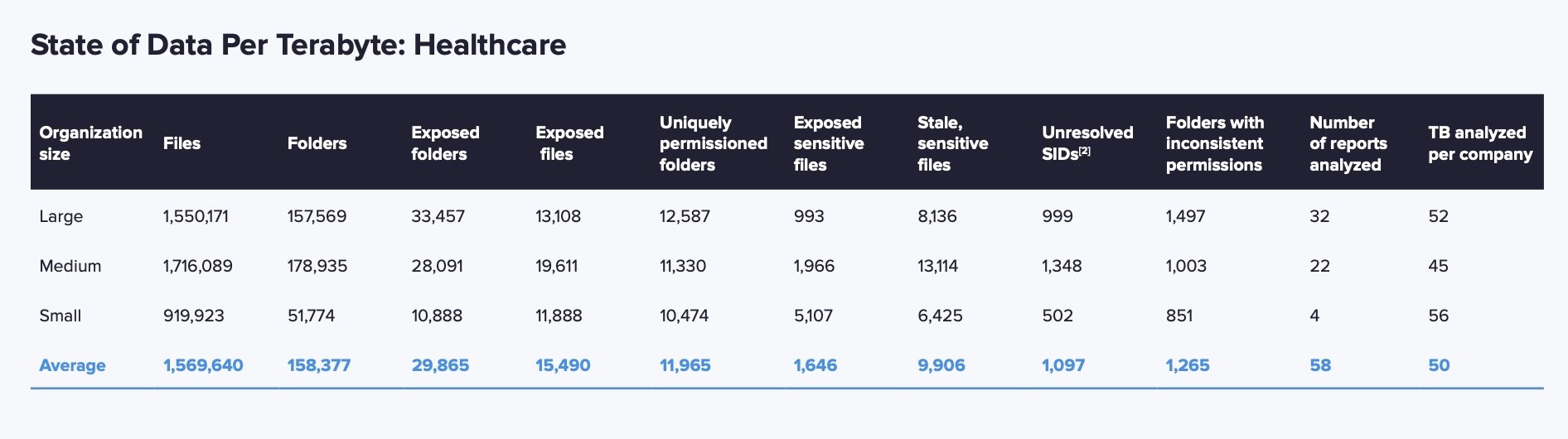The image size is (1568, 439).
Task: Select Small row exposed sensitive files 5,107
Action: click(813, 316)
